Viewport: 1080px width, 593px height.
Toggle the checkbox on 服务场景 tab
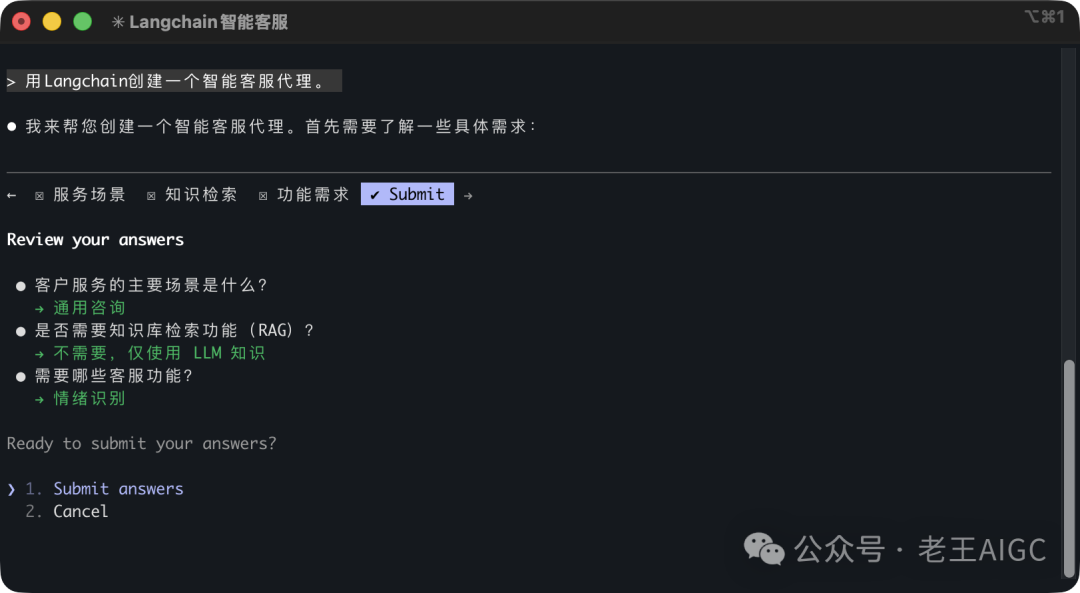[x=40, y=194]
